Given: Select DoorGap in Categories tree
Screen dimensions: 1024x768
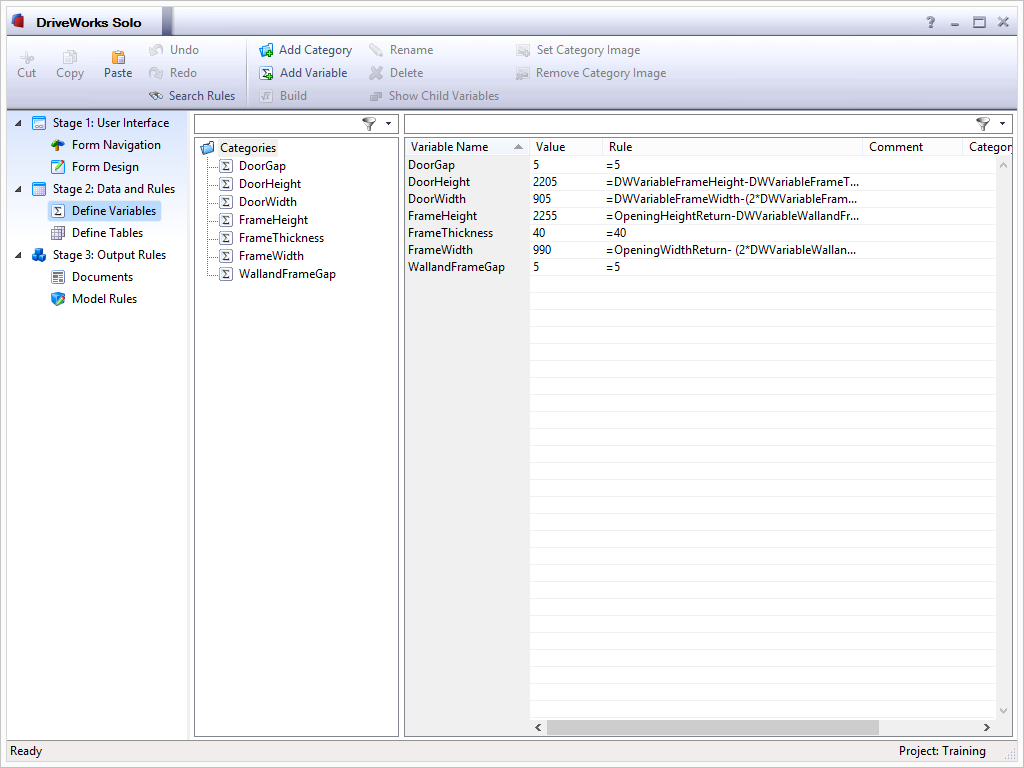Looking at the screenshot, I should pos(262,166).
